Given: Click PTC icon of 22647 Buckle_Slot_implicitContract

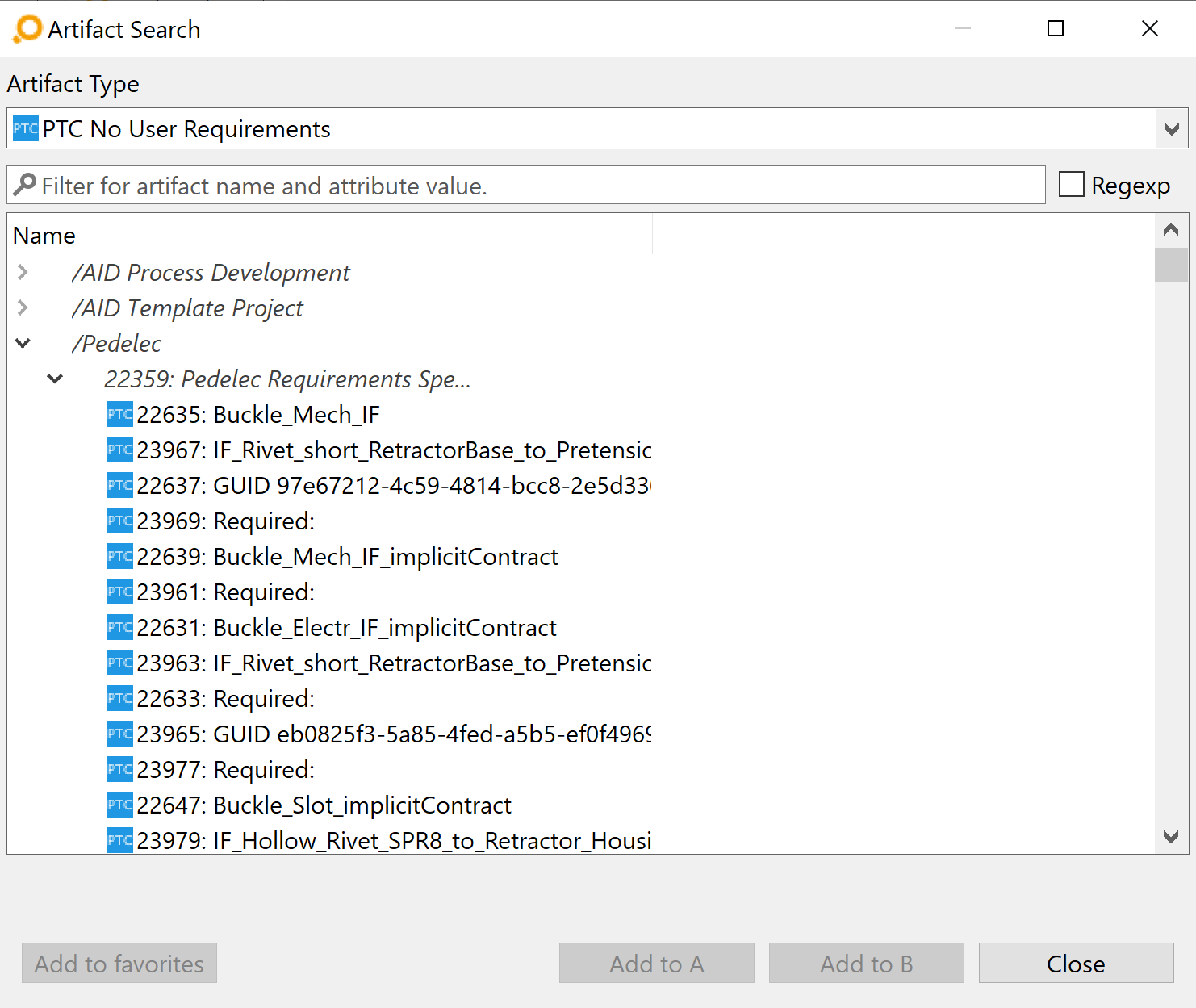Looking at the screenshot, I should point(120,805).
